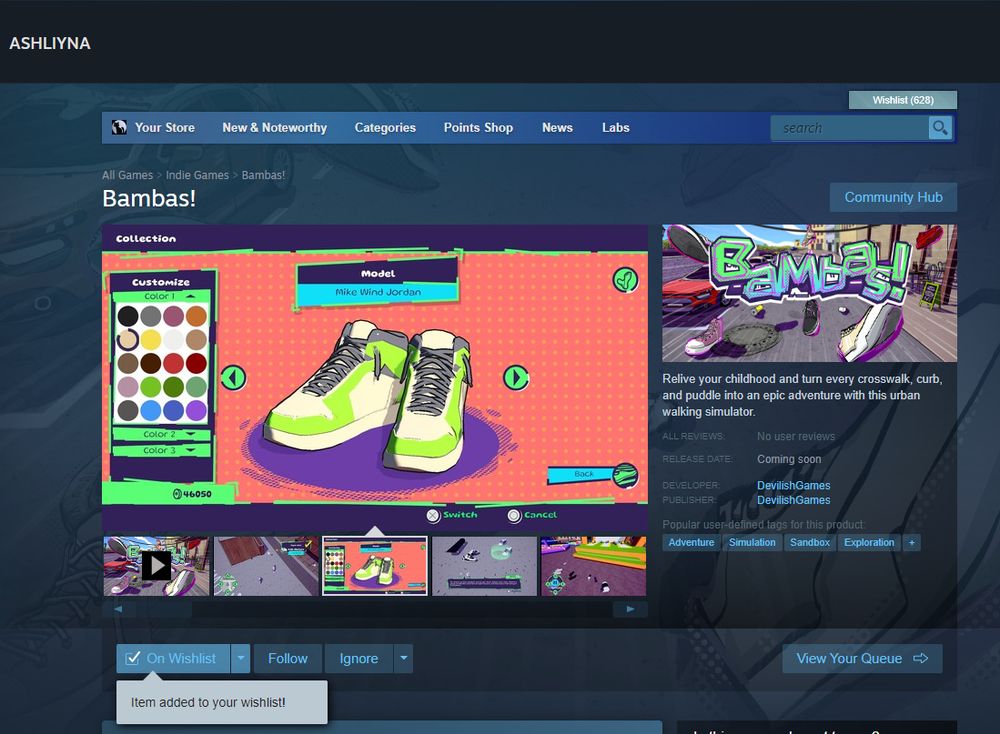1000x734 pixels.
Task: Expand the Color 1 section
Action: click(x=161, y=297)
